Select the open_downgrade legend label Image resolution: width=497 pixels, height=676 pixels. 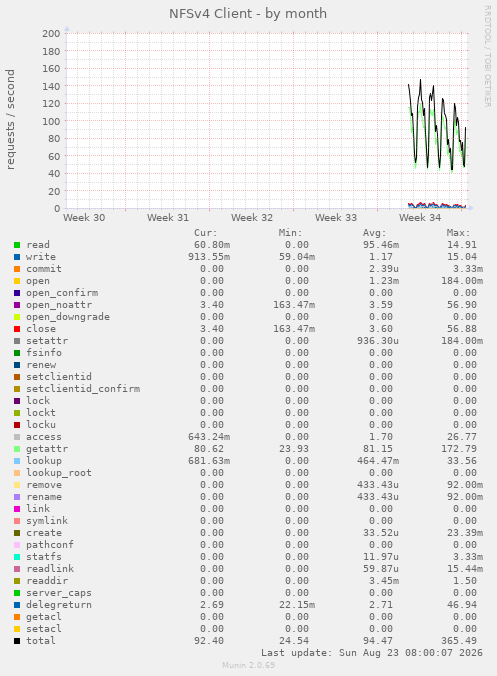pos(68,317)
